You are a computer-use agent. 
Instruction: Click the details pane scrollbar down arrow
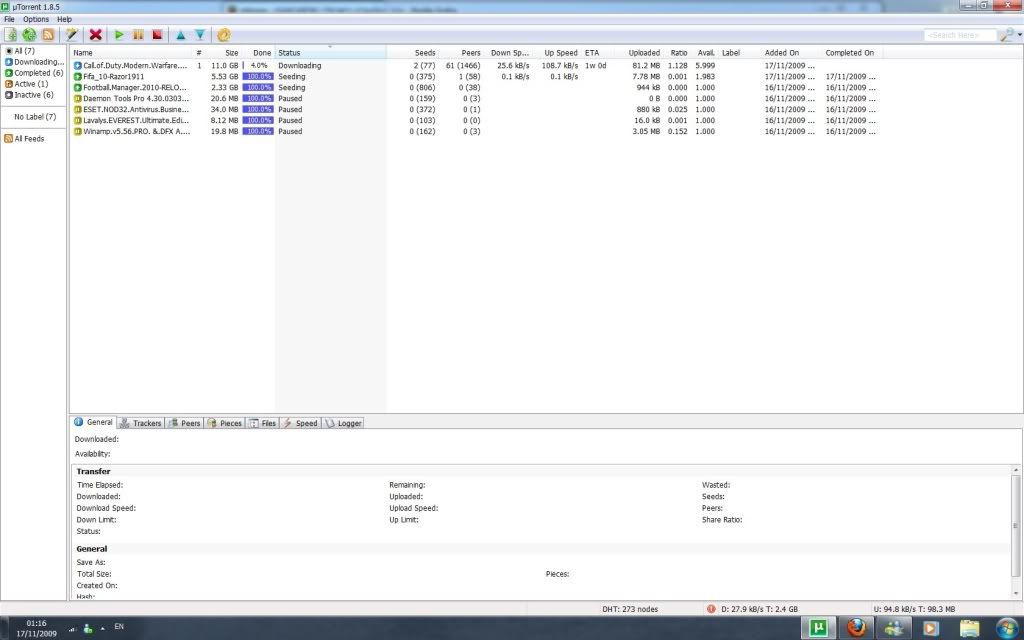[x=1016, y=594]
